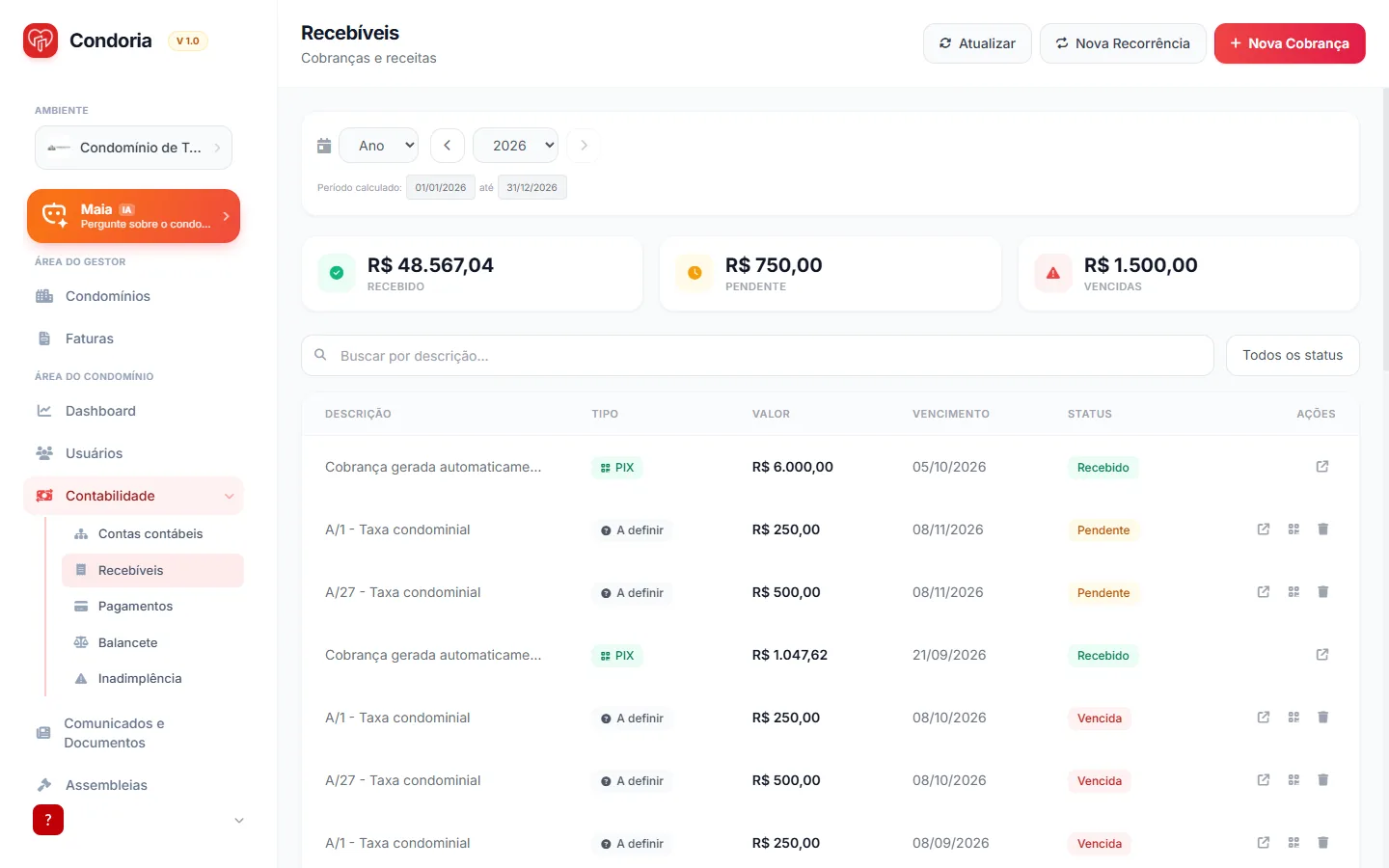The width and height of the screenshot is (1389, 868).
Task: Open the Condomínio de T... environment selector
Action: pyautogui.click(x=134, y=148)
